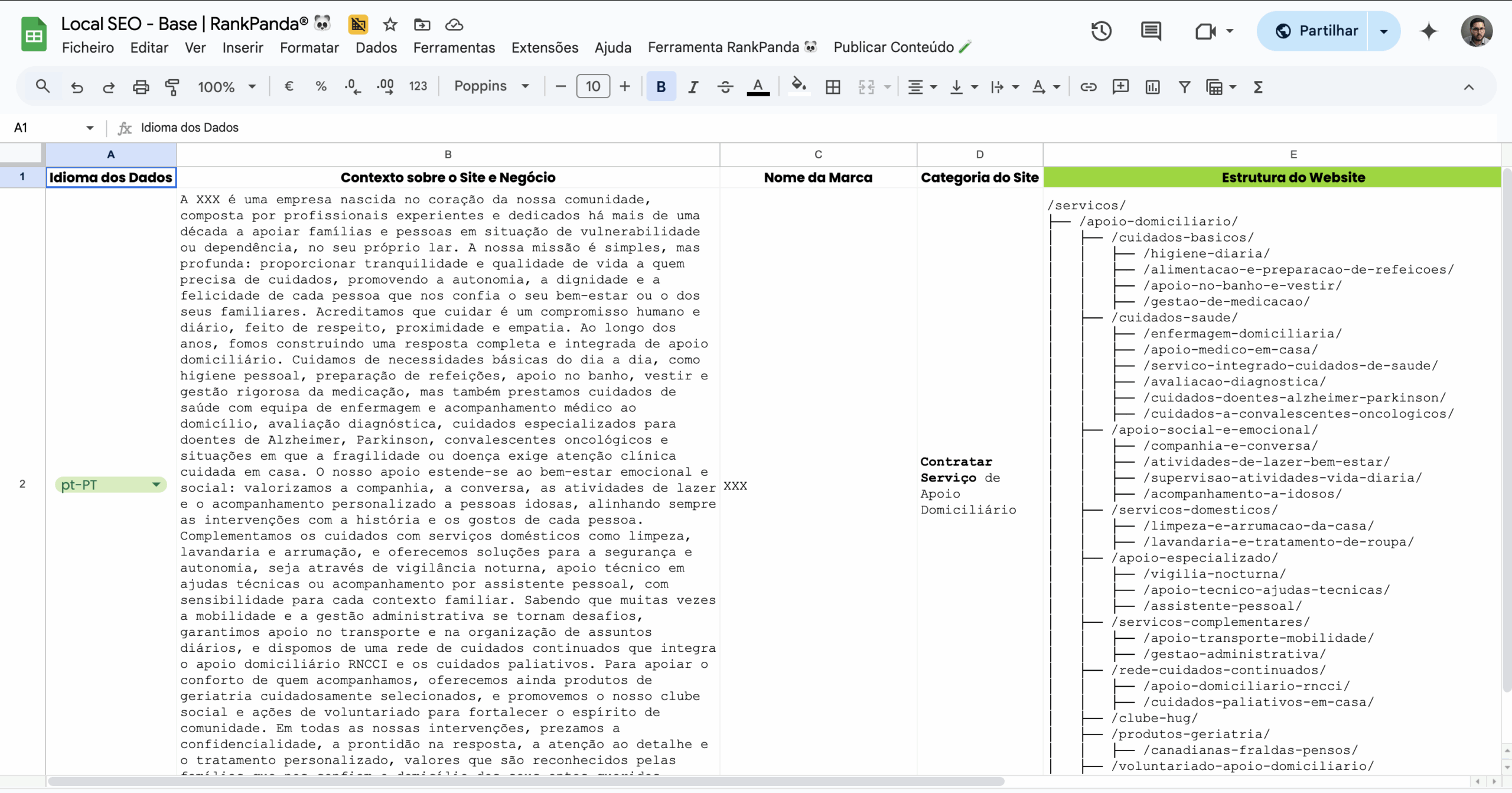
Task: Create a filter funnel icon
Action: click(x=1184, y=87)
